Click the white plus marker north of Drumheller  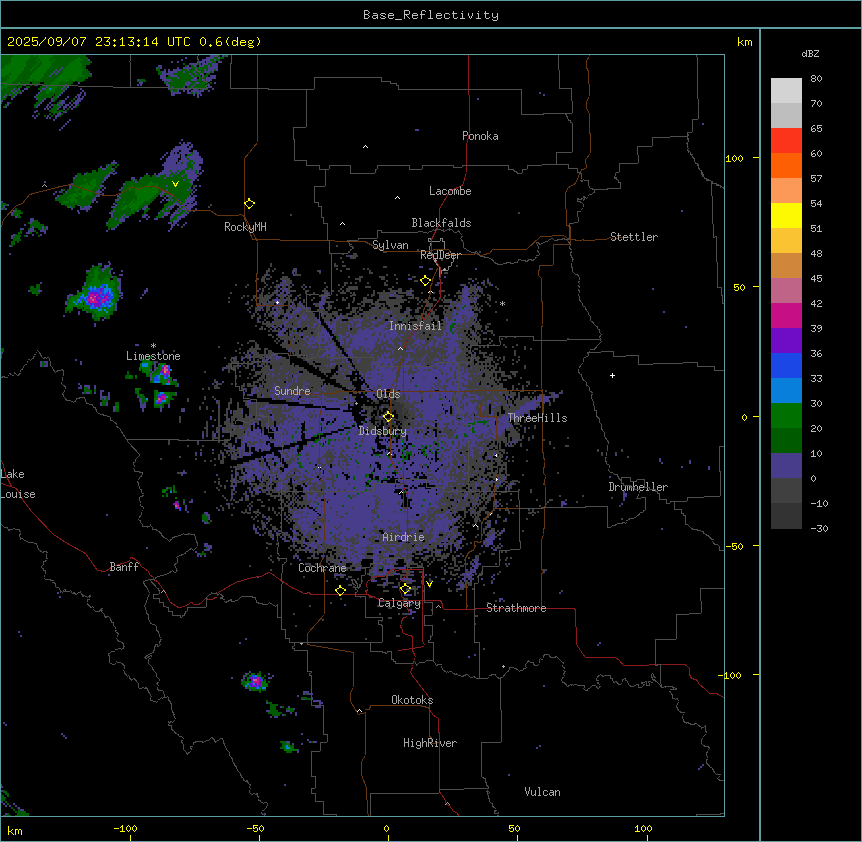[612, 375]
